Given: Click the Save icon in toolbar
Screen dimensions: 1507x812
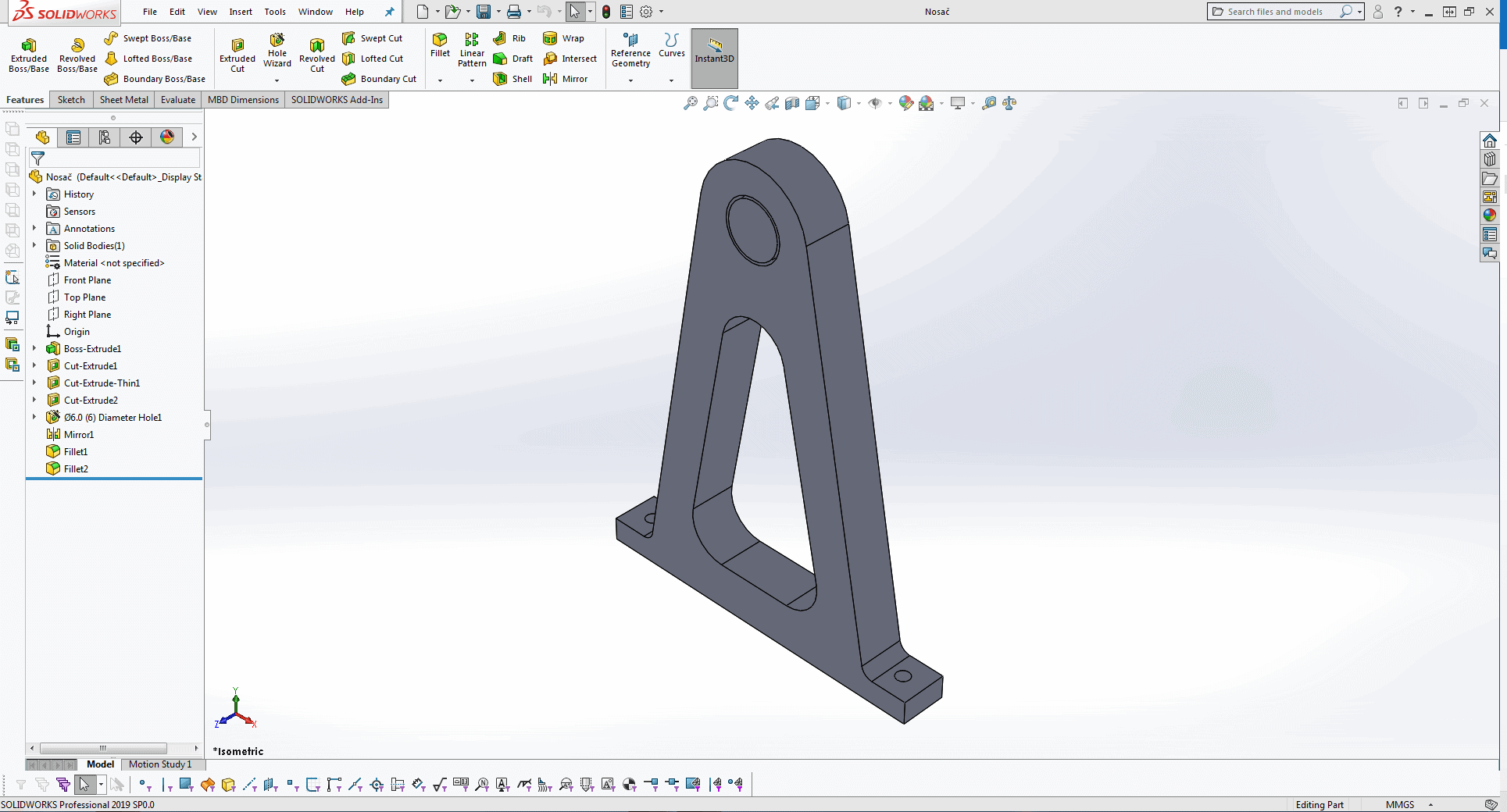Looking at the screenshot, I should (x=484, y=12).
